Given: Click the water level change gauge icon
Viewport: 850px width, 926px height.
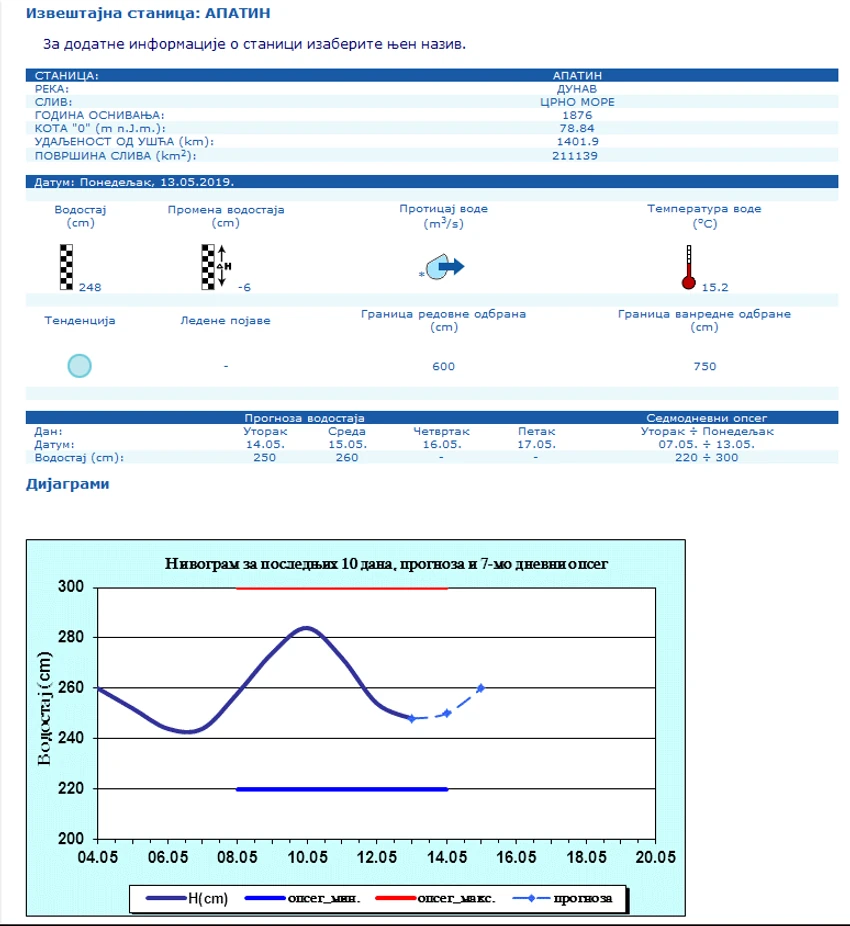Looking at the screenshot, I should (216, 267).
